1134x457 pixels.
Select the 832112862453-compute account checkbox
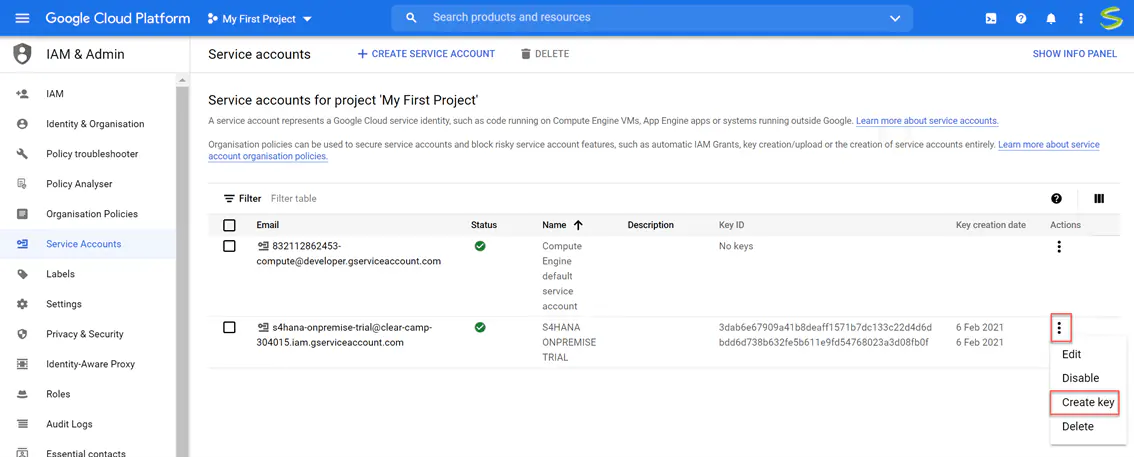pyautogui.click(x=229, y=246)
